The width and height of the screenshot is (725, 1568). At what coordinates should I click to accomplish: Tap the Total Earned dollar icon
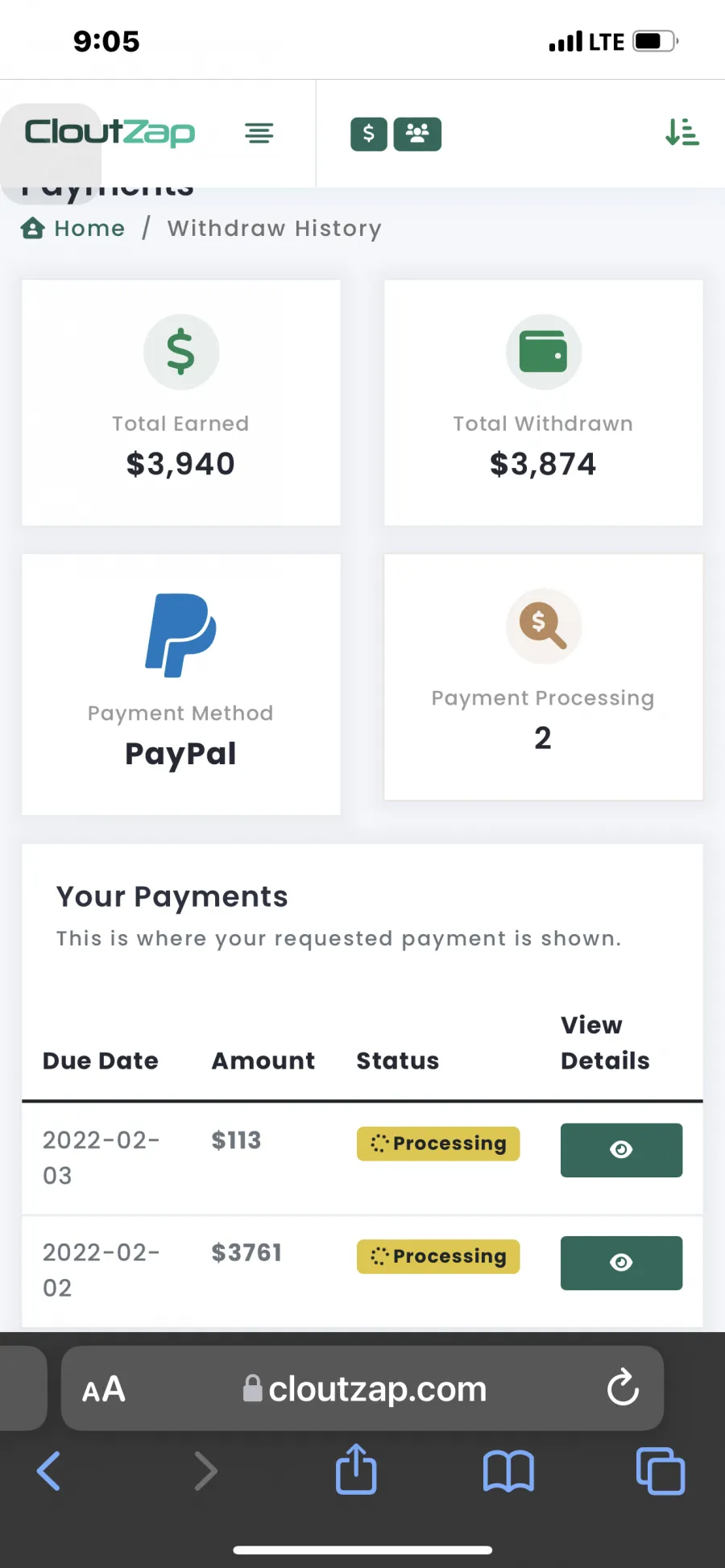point(181,352)
